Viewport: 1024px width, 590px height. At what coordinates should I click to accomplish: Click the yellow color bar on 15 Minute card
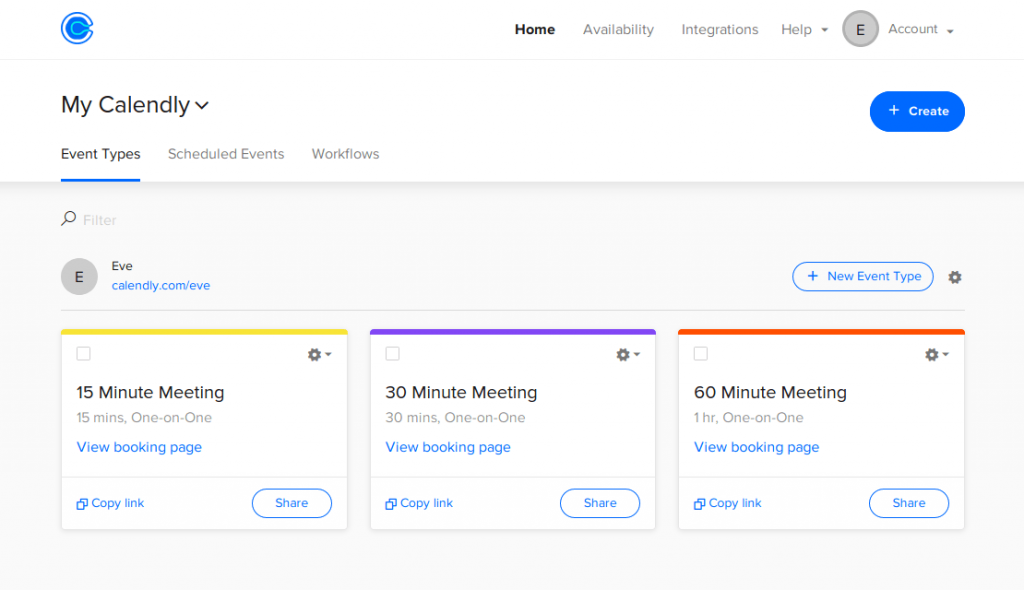204,332
